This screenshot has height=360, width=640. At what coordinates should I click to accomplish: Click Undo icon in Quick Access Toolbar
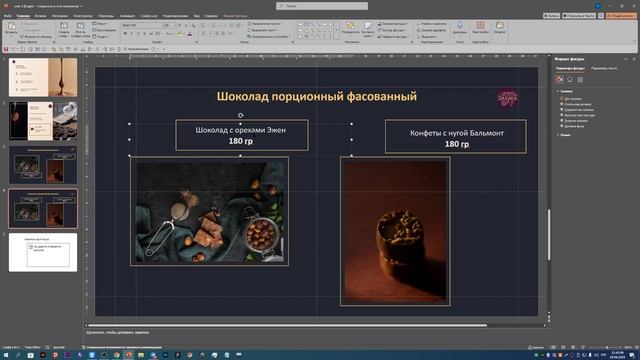pos(13,49)
